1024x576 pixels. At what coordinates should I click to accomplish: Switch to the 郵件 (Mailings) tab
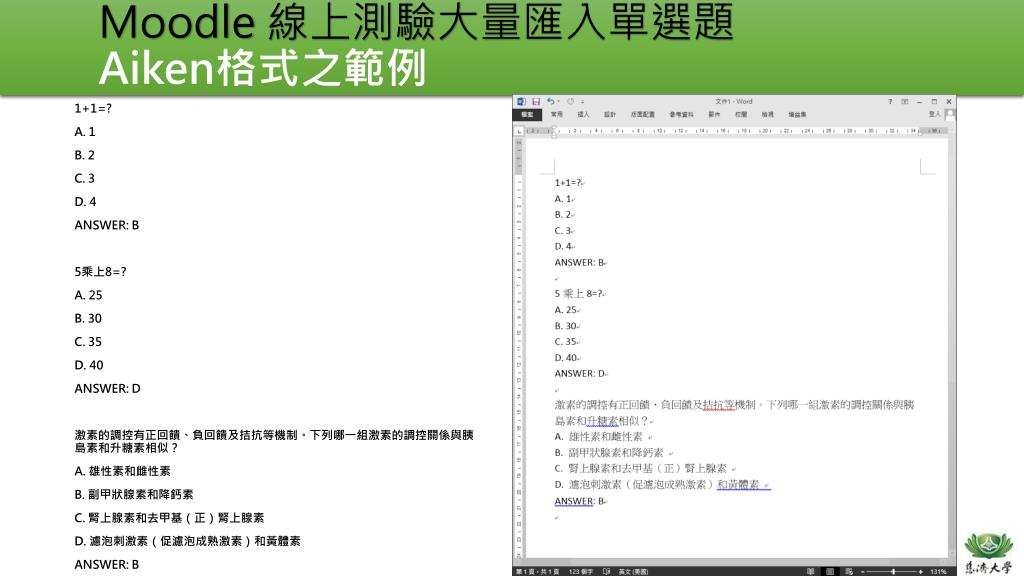tap(714, 114)
